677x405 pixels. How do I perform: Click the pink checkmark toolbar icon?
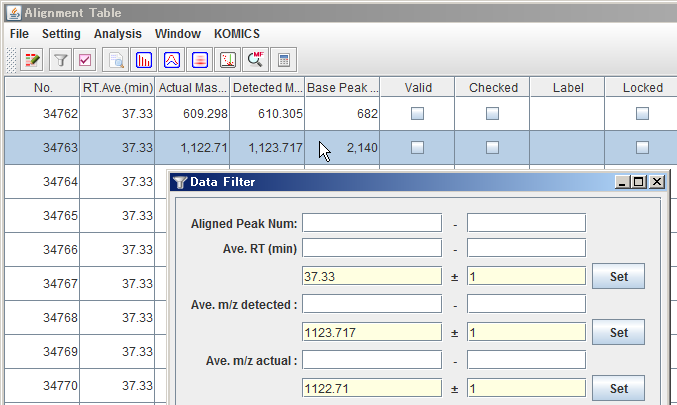pyautogui.click(x=85, y=60)
